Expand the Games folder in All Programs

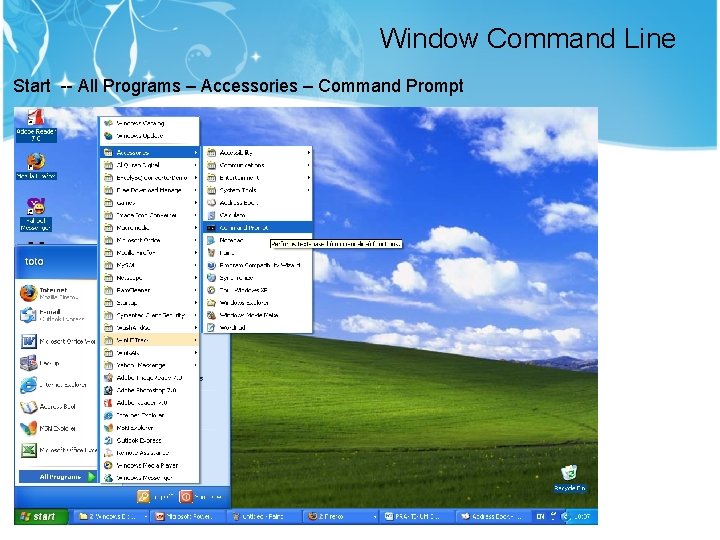point(150,202)
